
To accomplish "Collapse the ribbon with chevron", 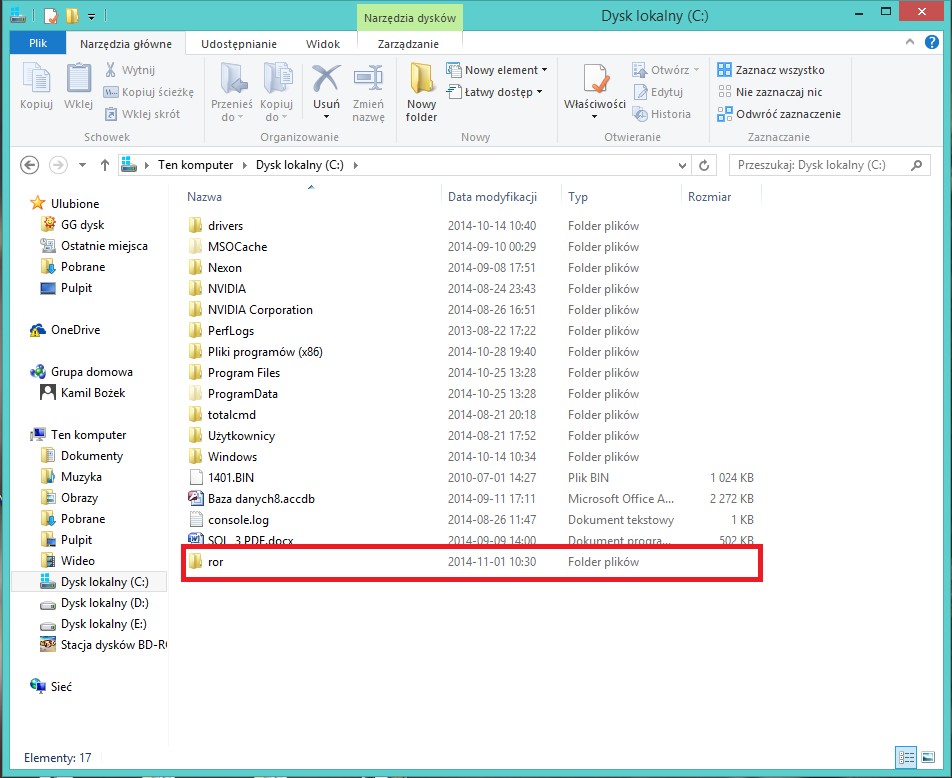I will [910, 42].
